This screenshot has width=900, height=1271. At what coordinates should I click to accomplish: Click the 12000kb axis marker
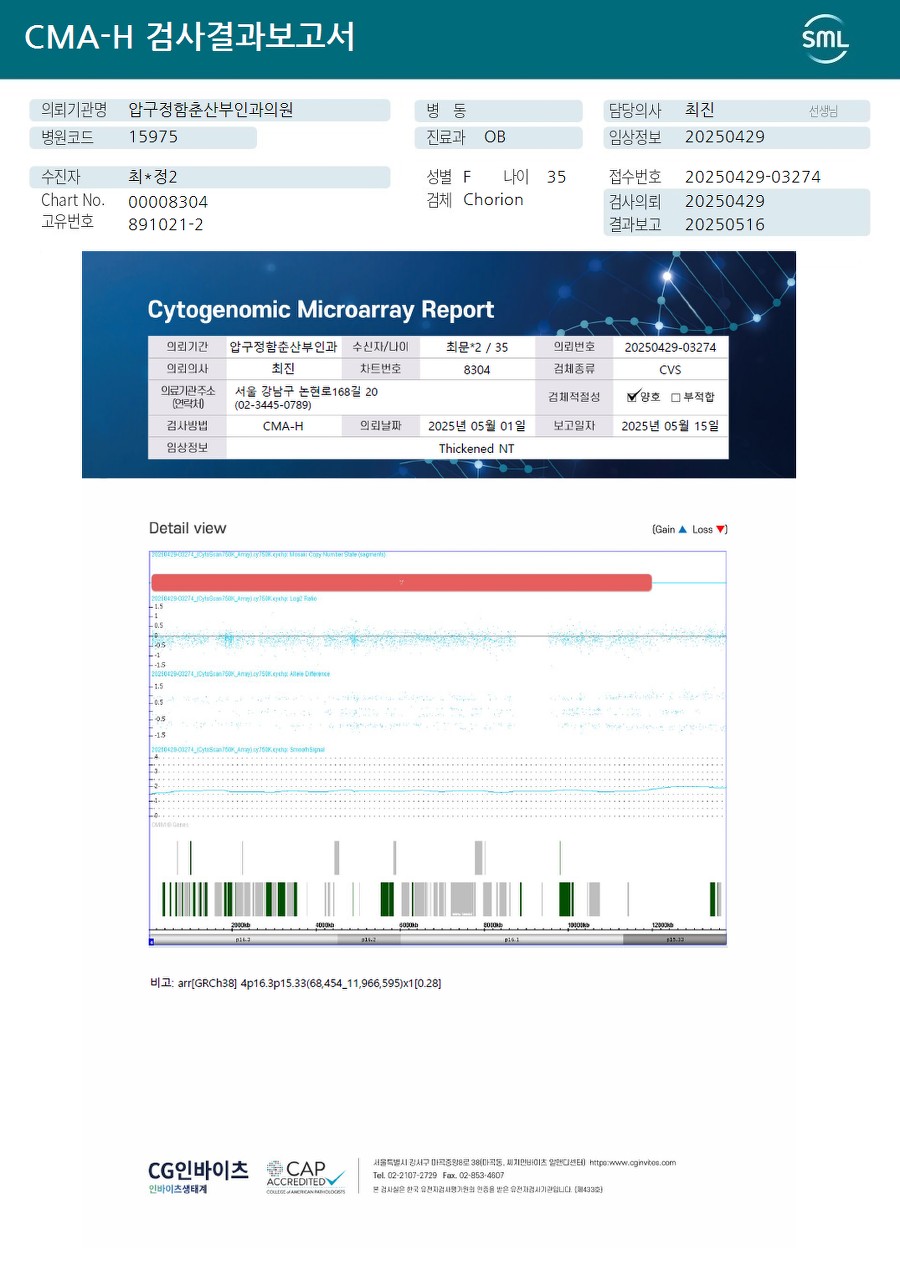click(x=662, y=926)
